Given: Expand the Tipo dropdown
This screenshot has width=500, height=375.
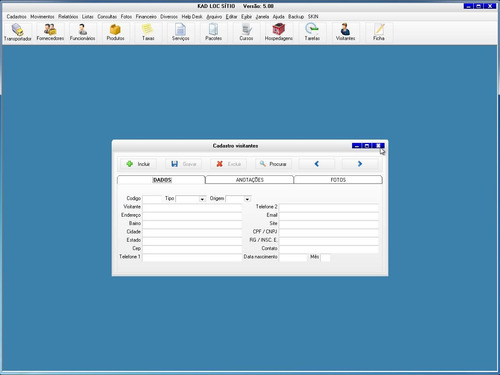Looking at the screenshot, I should [x=202, y=199].
